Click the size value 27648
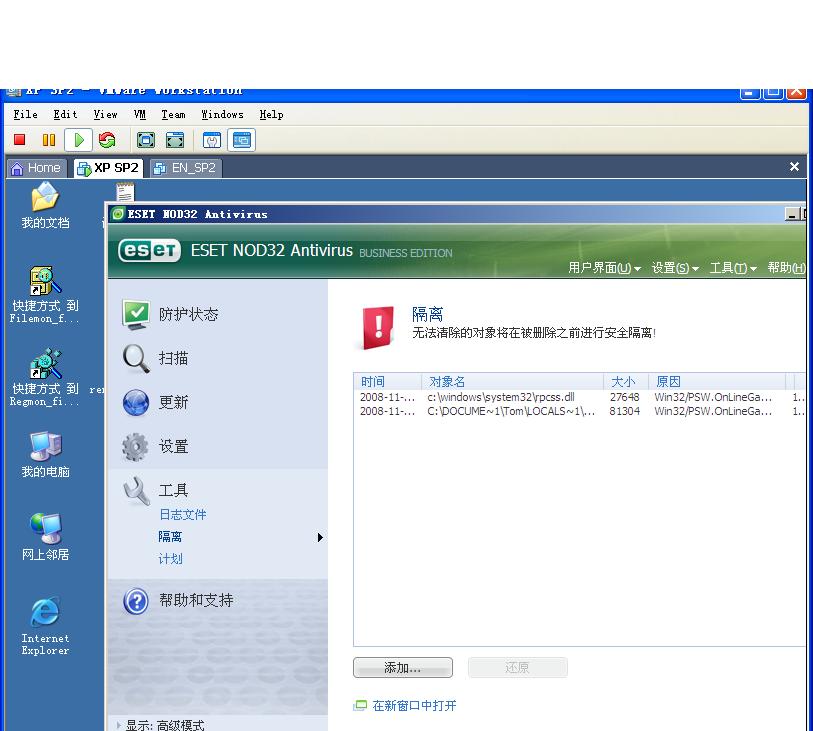This screenshot has height=731, width=813. coord(624,397)
